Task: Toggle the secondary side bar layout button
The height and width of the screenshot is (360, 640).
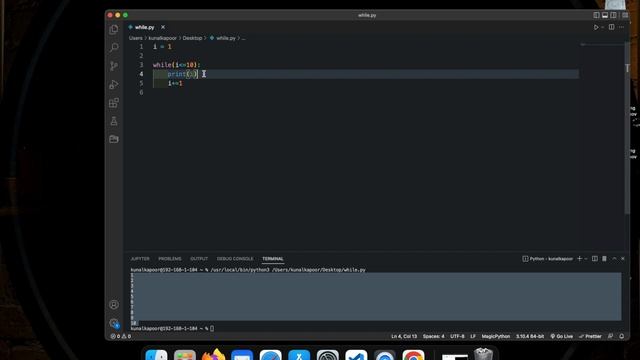Action: pos(613,15)
